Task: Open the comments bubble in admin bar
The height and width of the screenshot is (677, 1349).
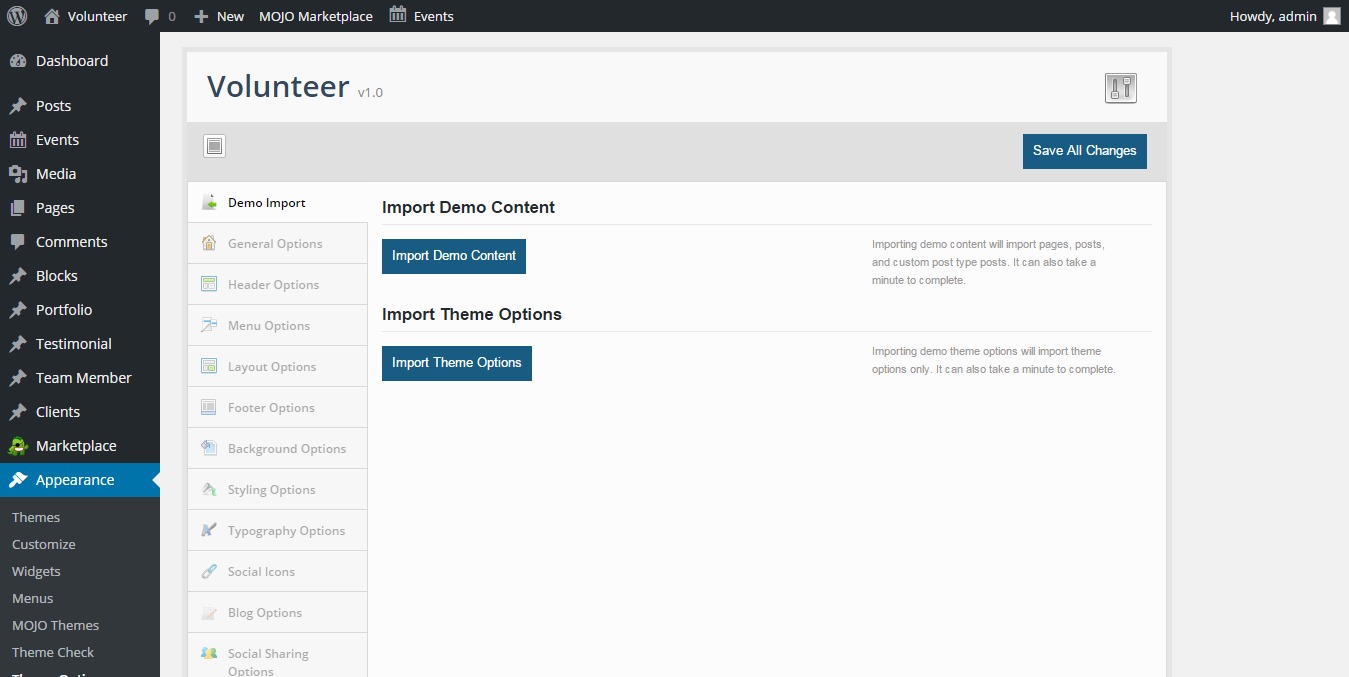Action: (x=151, y=16)
